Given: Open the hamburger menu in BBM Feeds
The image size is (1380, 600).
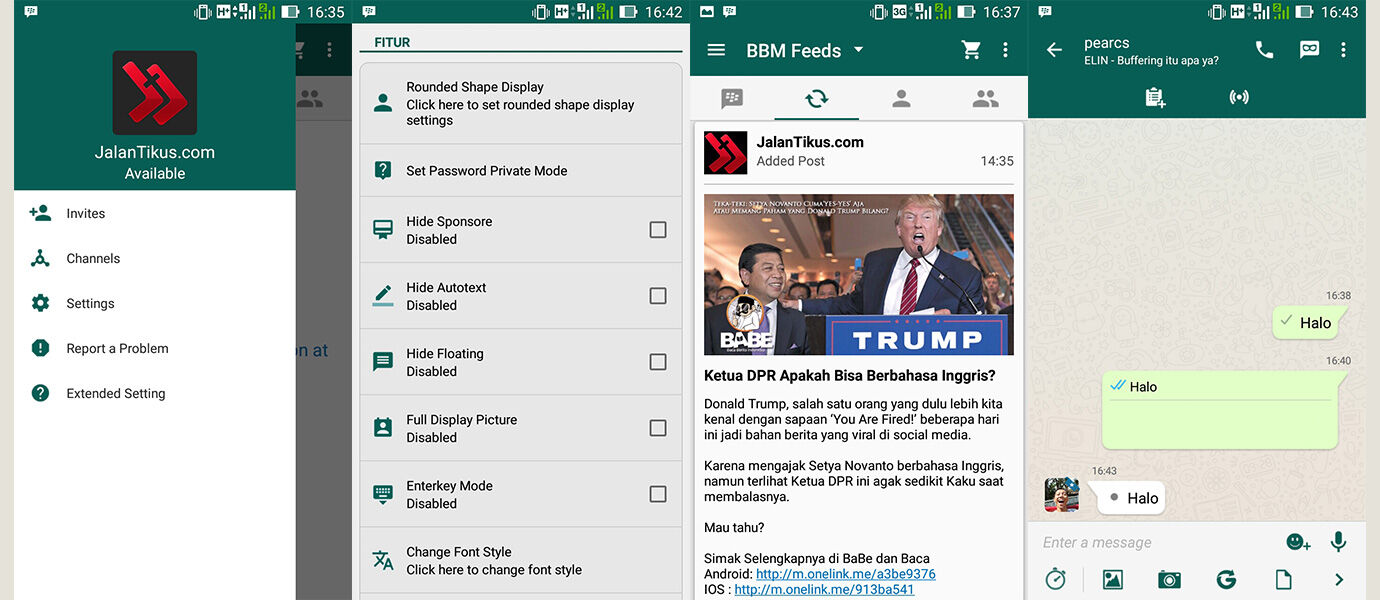Looking at the screenshot, I should tap(716, 50).
